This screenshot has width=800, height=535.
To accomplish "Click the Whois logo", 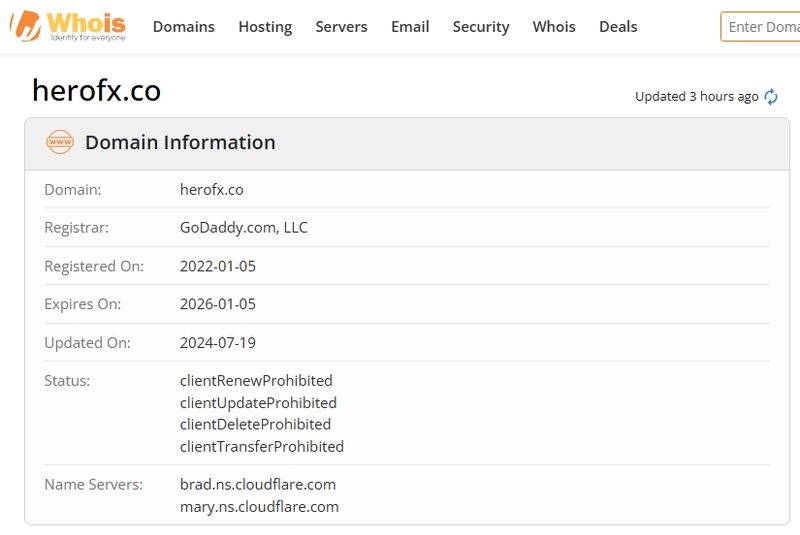I will 68,26.
